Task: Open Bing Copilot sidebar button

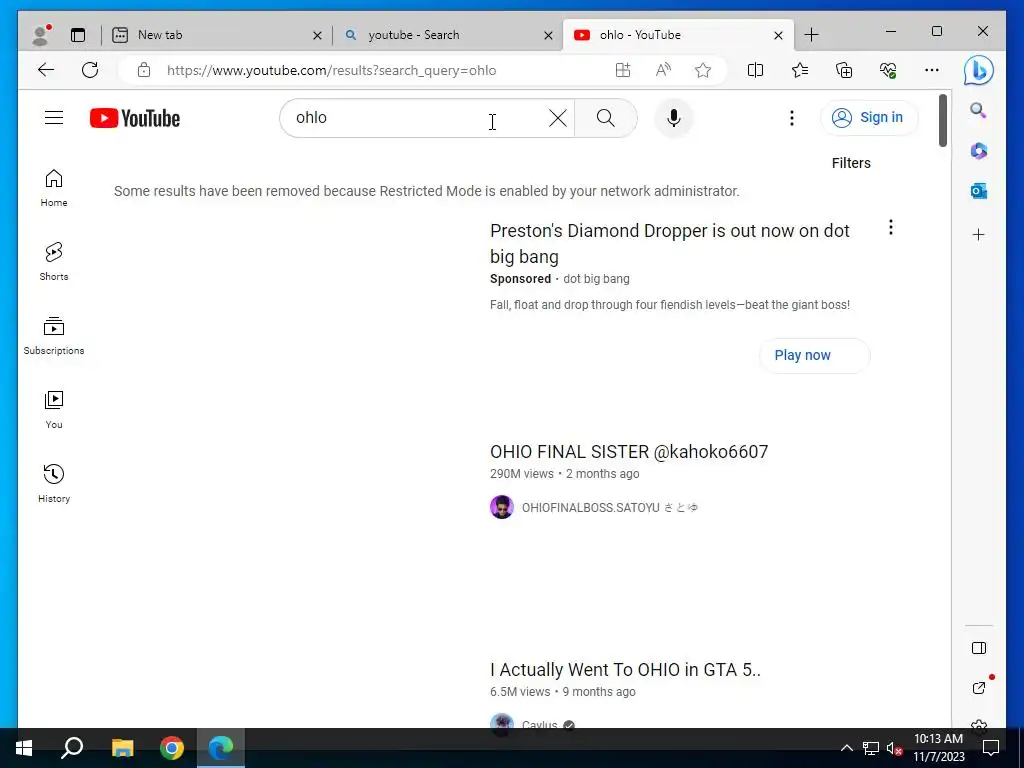Action: [x=978, y=71]
